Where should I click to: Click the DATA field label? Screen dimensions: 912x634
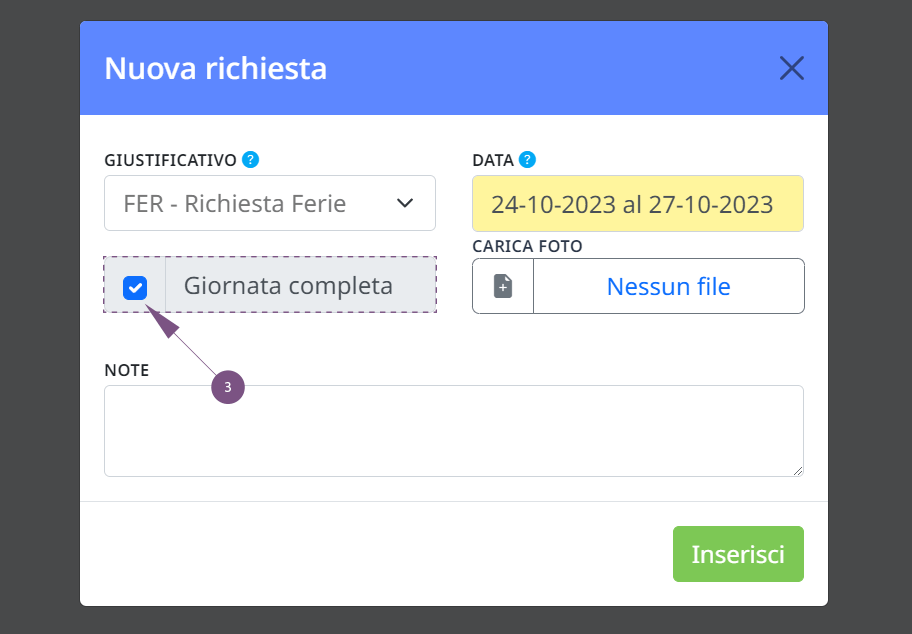pyautogui.click(x=493, y=160)
